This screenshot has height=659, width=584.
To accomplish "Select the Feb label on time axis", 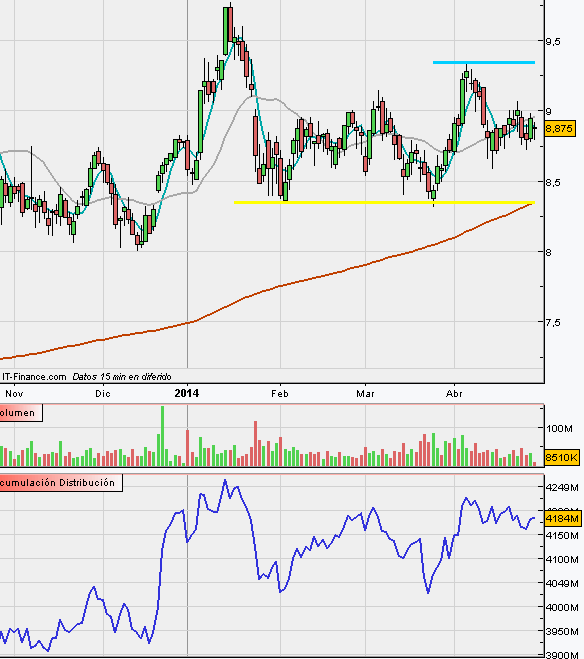I will 280,394.
